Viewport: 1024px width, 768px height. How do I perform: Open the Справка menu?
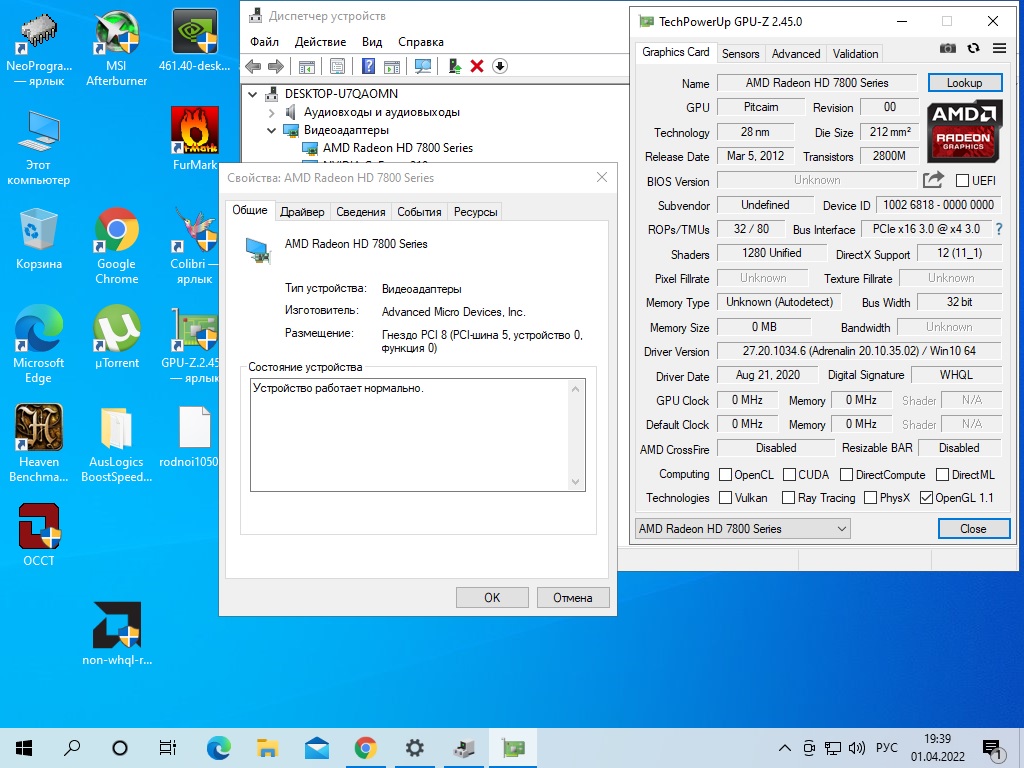pyautogui.click(x=421, y=42)
